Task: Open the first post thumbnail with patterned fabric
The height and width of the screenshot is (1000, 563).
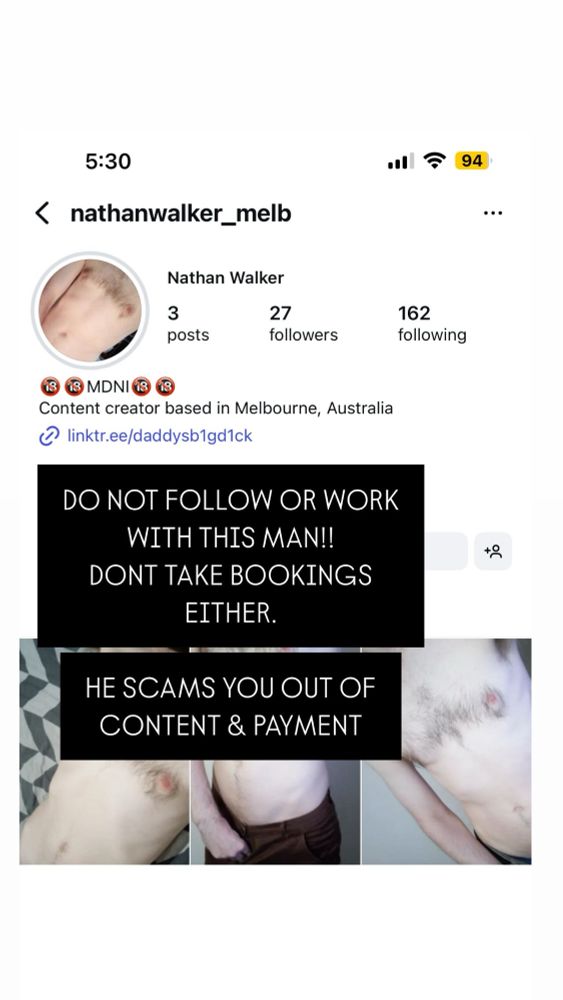Action: pos(105,811)
